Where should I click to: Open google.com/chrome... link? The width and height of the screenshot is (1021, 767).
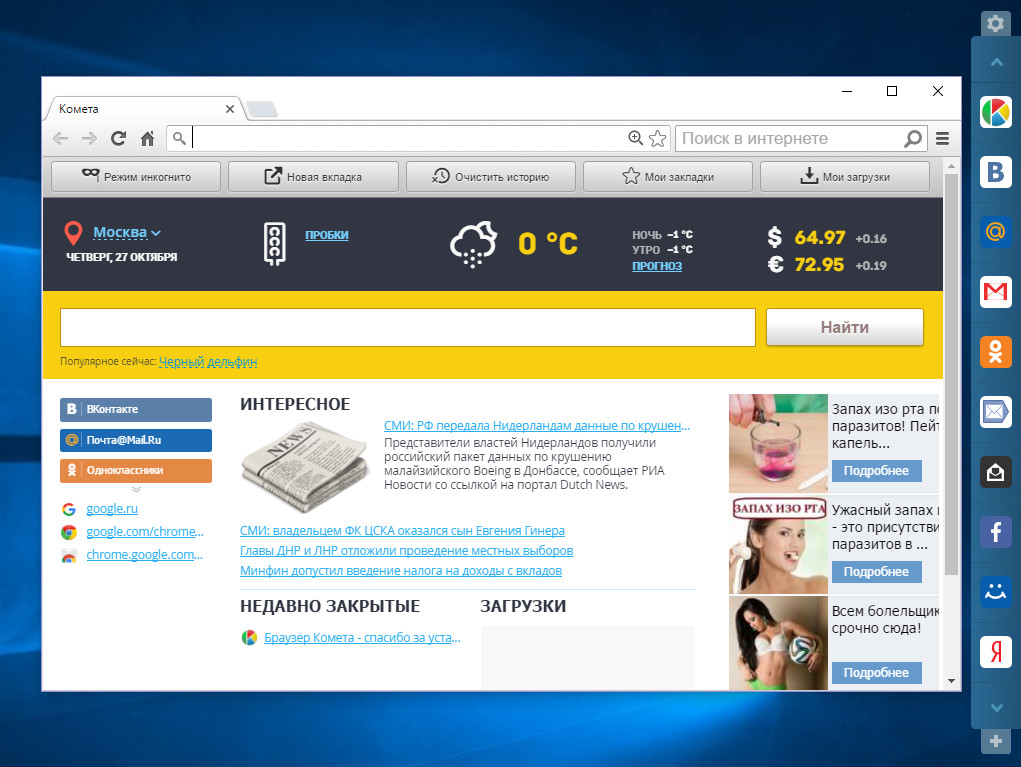[x=145, y=531]
